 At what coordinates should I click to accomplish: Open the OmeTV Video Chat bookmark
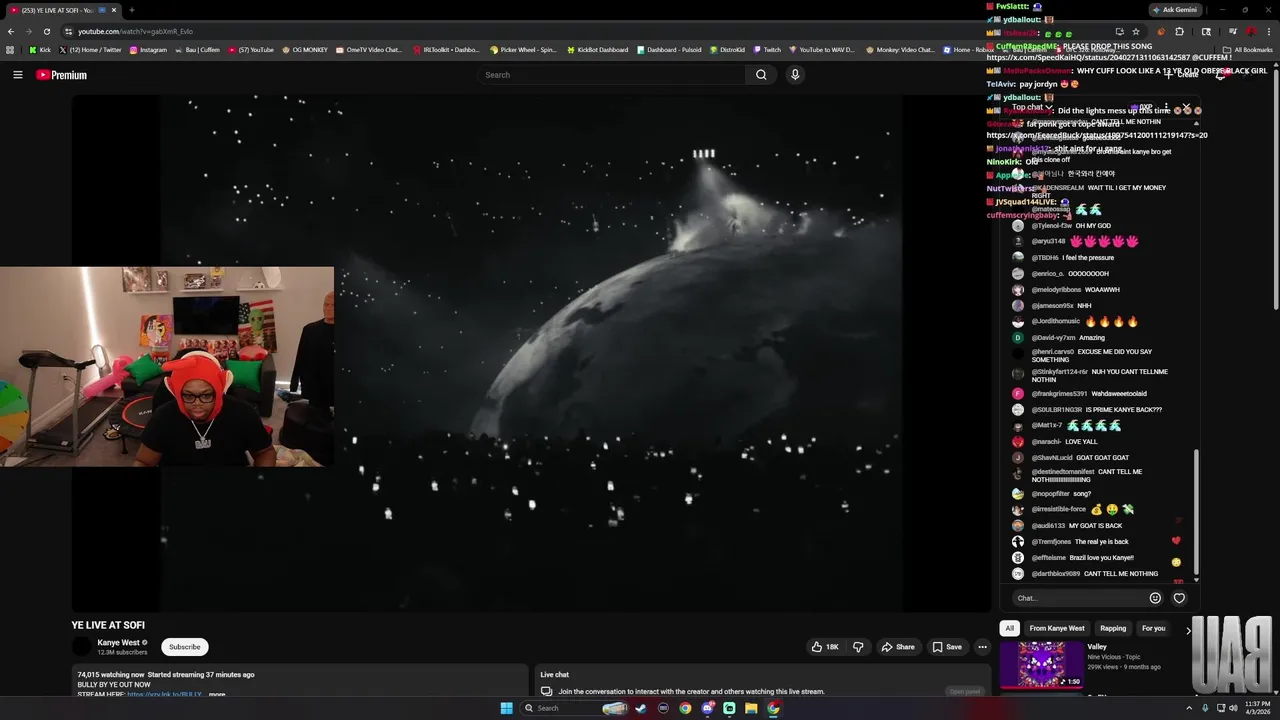tap(369, 49)
